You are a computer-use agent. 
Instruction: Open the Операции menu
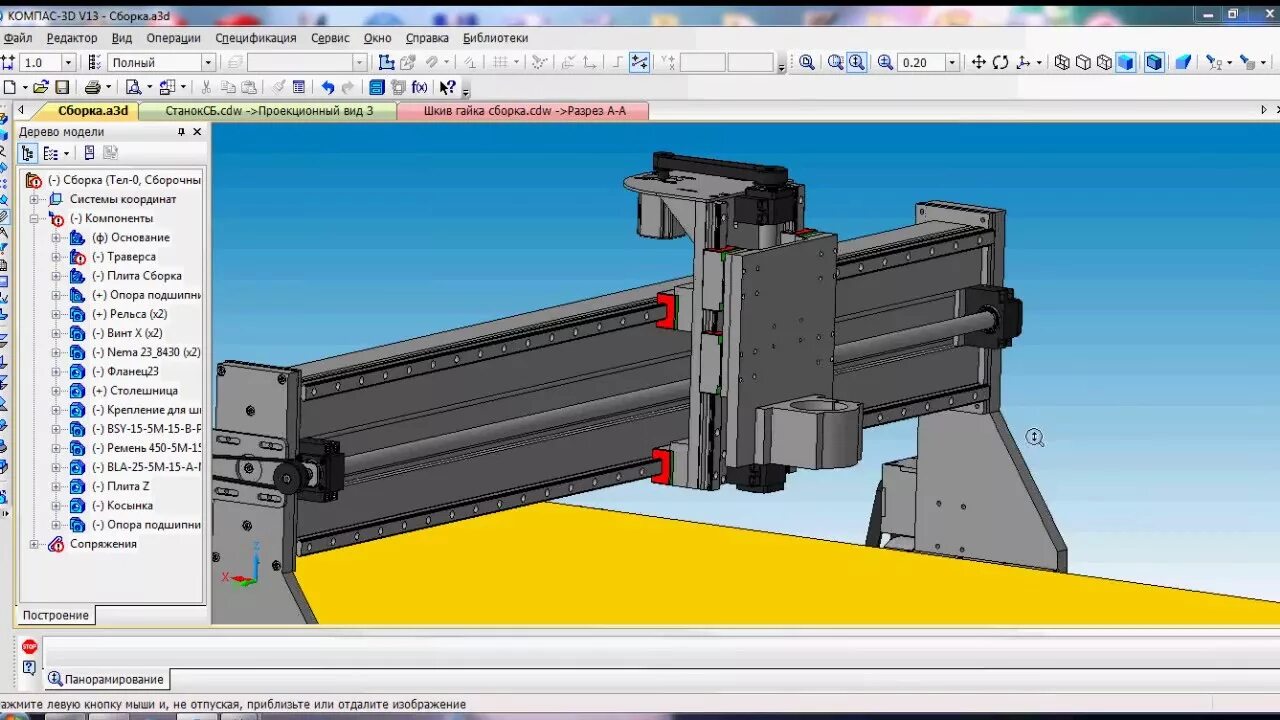(x=173, y=38)
